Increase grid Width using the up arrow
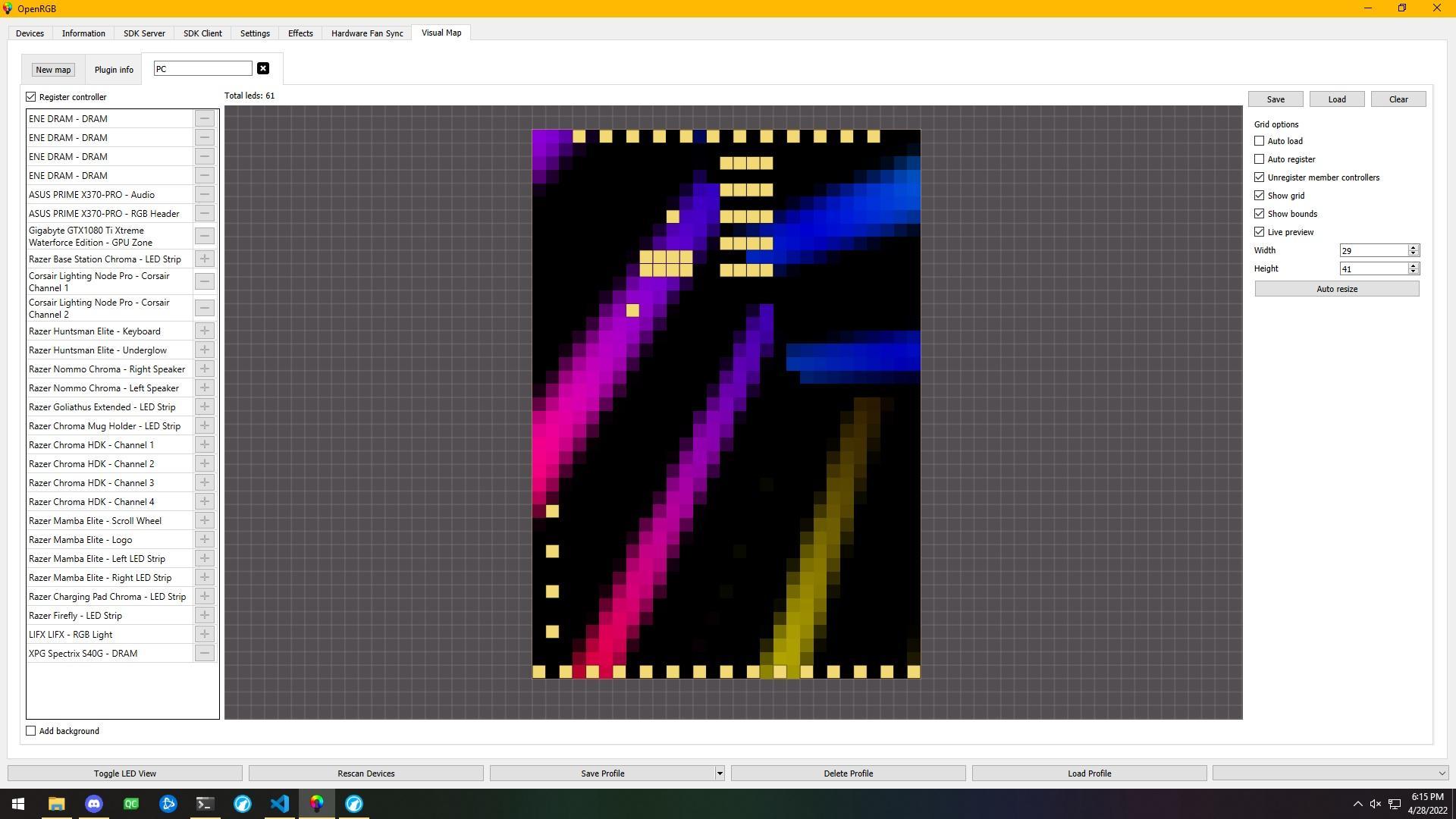This screenshot has height=819, width=1456. pos(1414,247)
